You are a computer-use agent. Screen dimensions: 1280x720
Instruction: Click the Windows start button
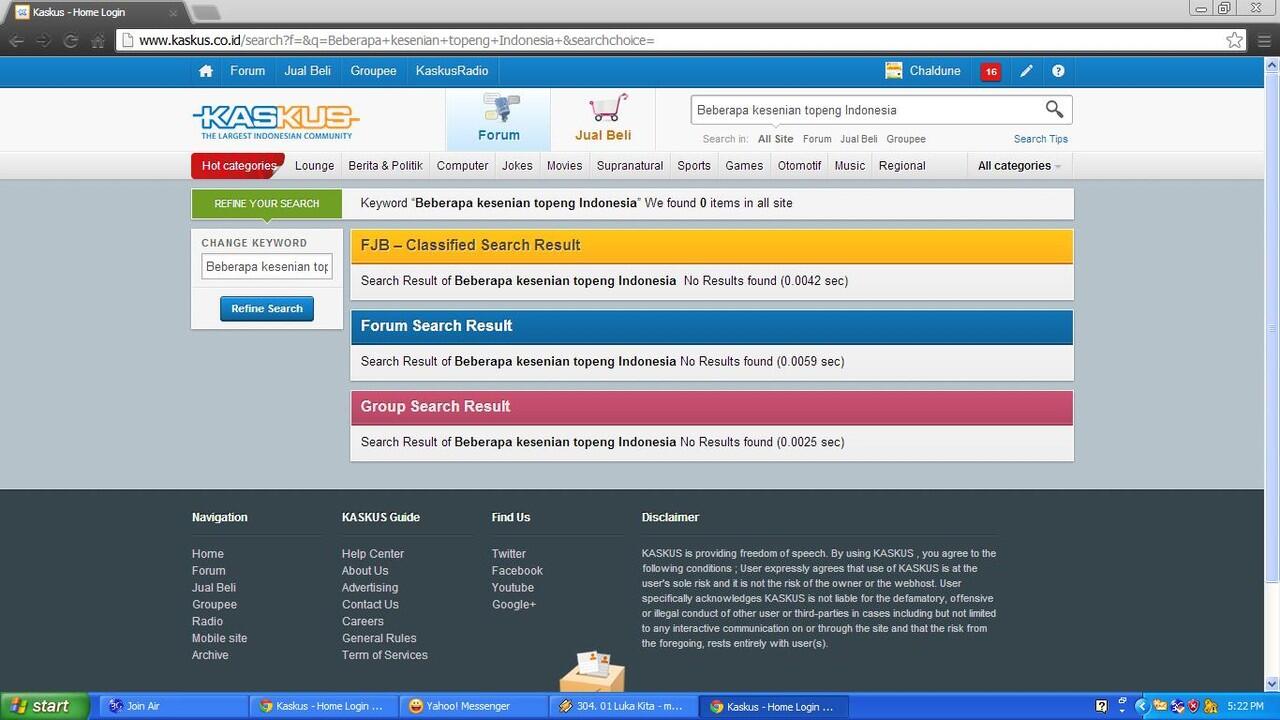click(x=45, y=706)
